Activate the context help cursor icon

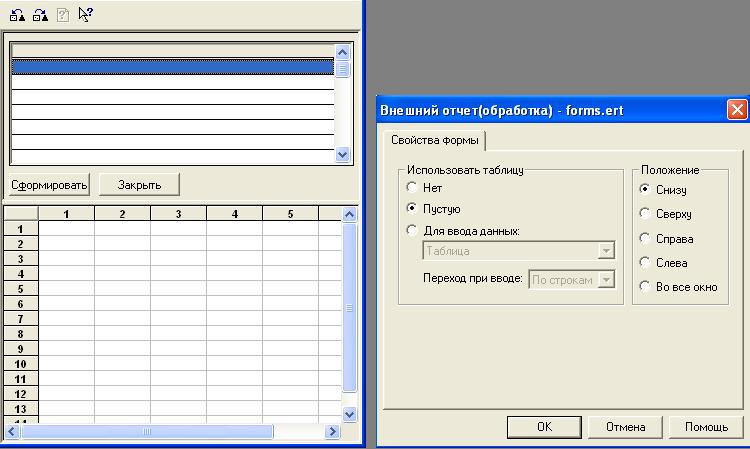(84, 14)
